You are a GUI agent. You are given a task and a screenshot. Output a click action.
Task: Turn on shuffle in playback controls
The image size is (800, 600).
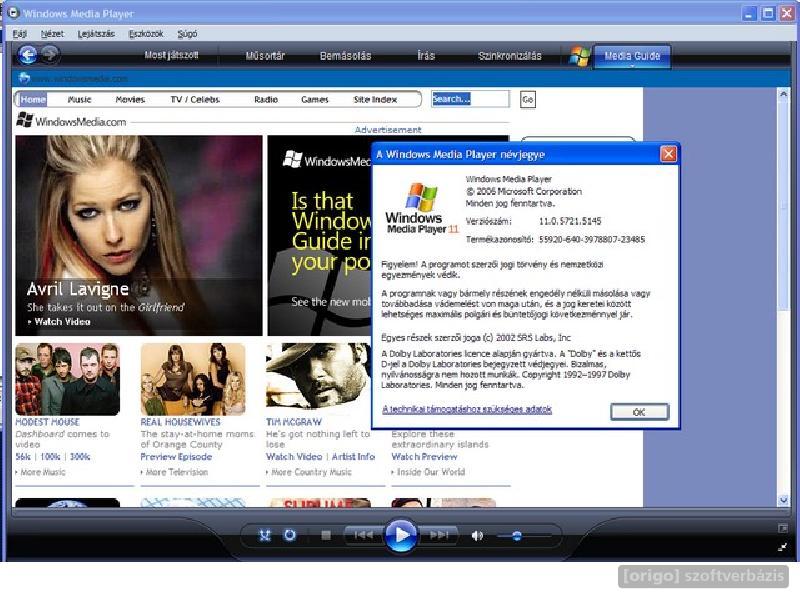265,535
